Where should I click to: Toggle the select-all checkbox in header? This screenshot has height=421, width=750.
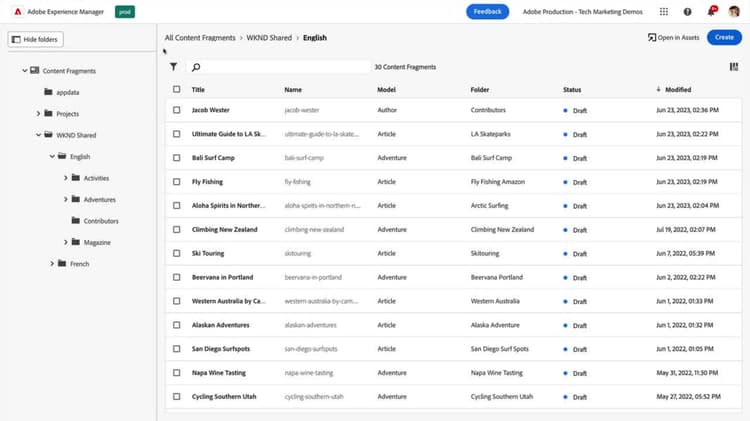176,89
